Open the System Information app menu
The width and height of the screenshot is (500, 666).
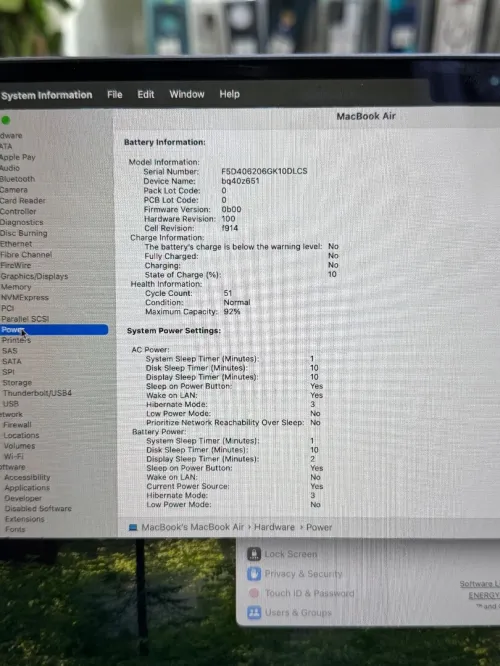point(47,95)
